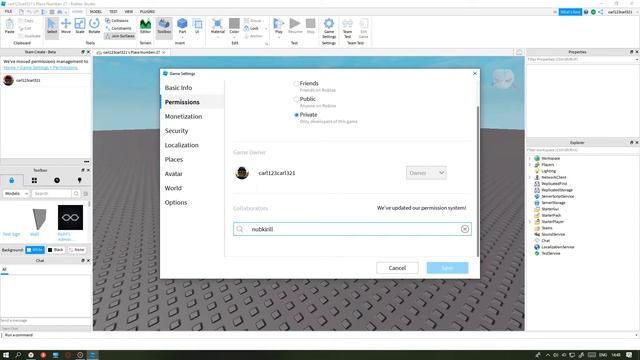Toggle Constraints in Tools group
The height and width of the screenshot is (360, 640).
coord(118,28)
